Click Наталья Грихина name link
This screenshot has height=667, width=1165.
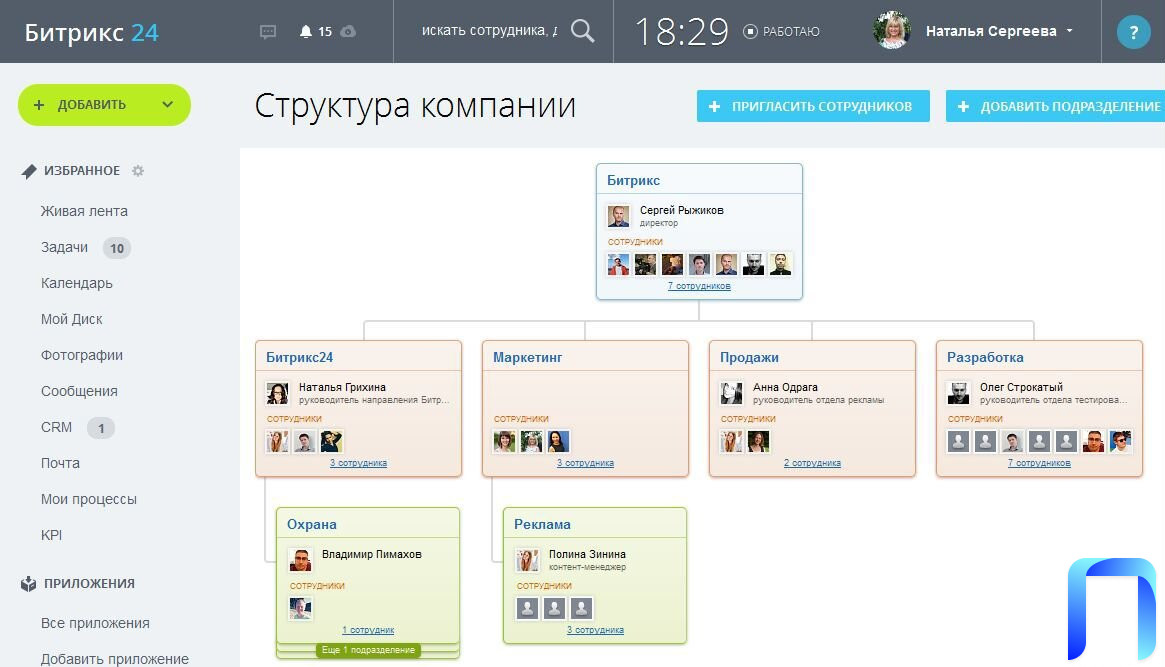pyautogui.click(x=342, y=387)
